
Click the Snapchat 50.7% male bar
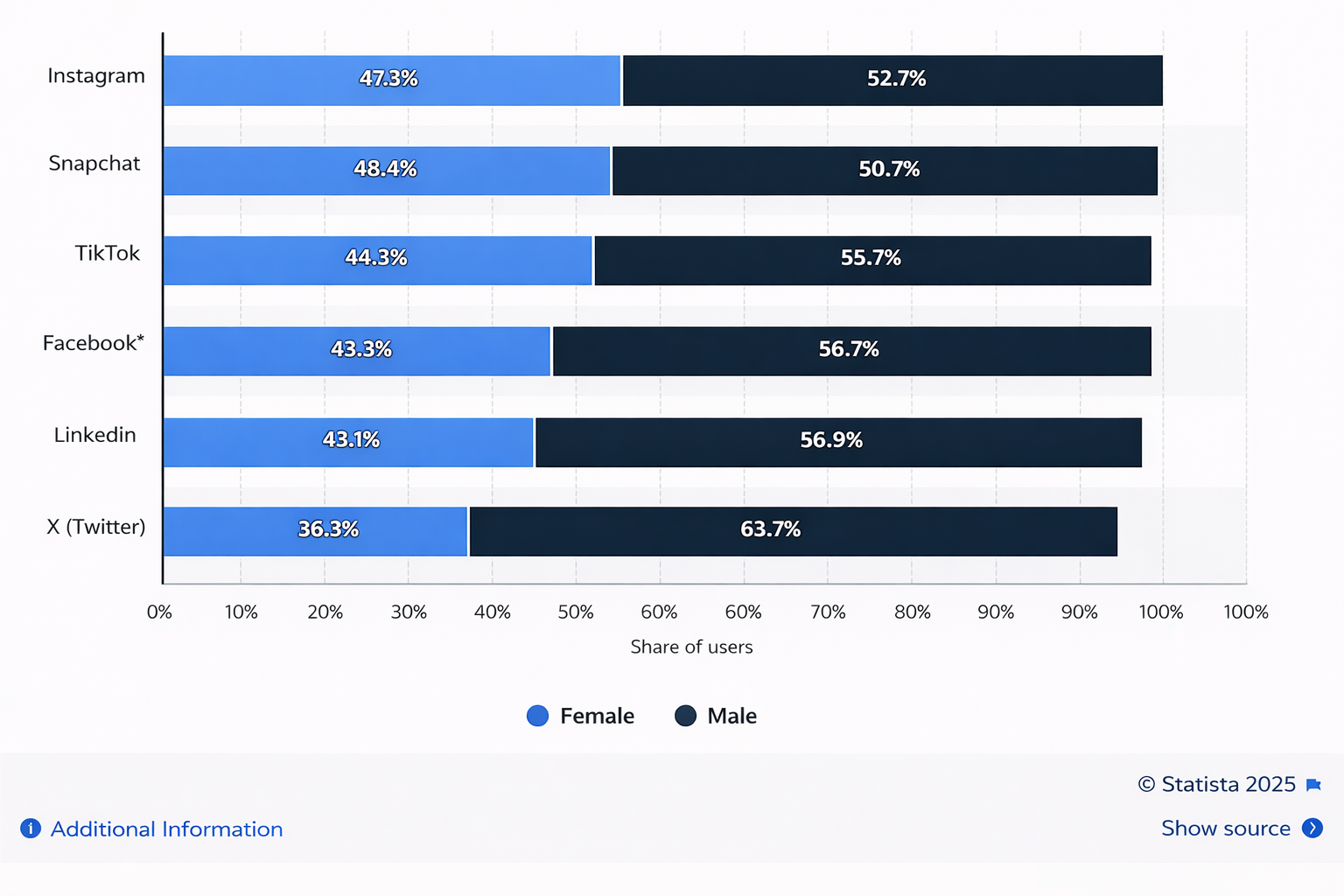pos(884,170)
